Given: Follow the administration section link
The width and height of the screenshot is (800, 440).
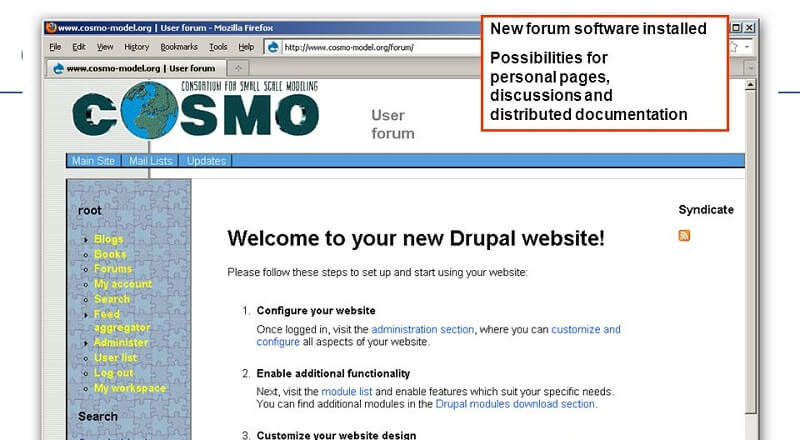Looking at the screenshot, I should [x=422, y=329].
